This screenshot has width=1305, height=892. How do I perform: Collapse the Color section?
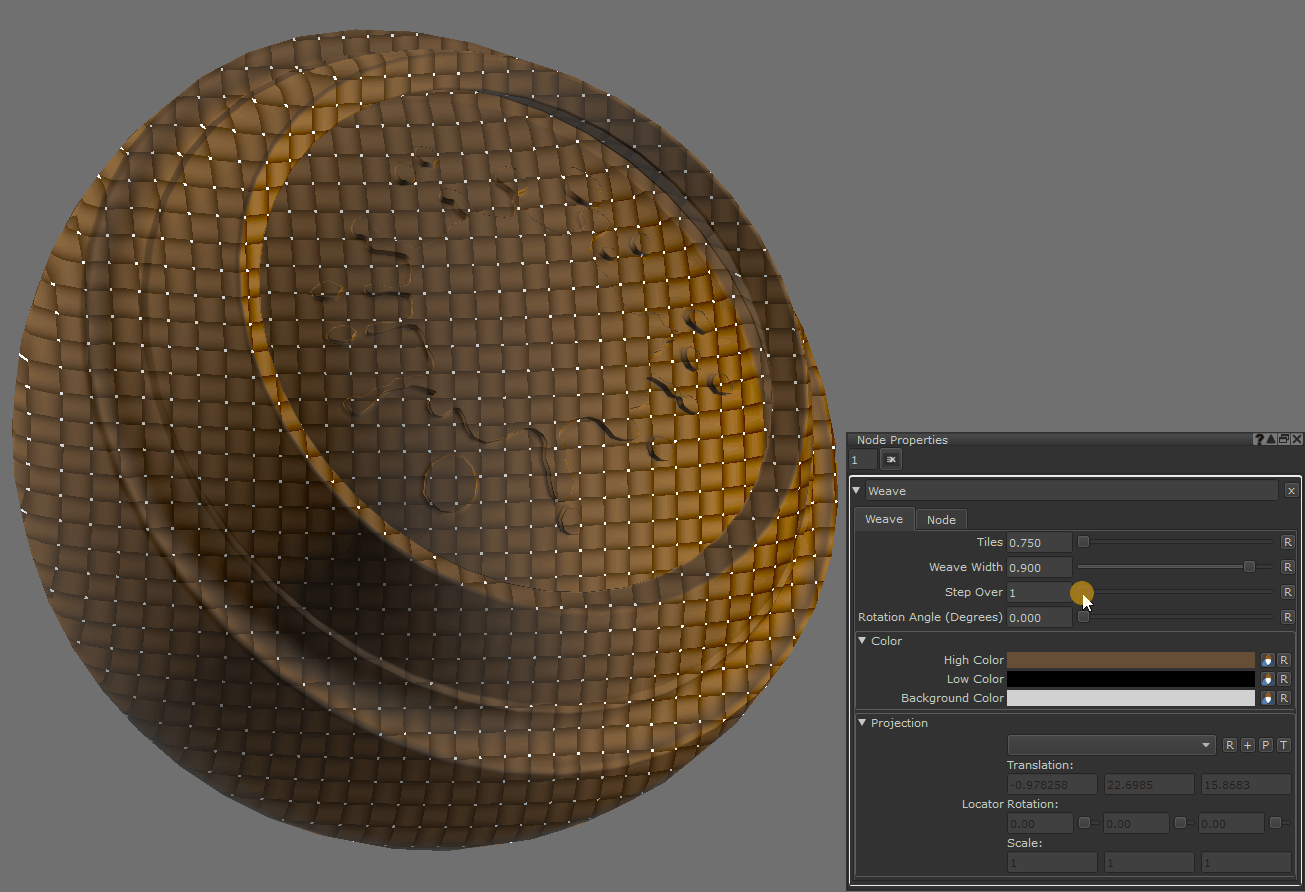pos(863,641)
